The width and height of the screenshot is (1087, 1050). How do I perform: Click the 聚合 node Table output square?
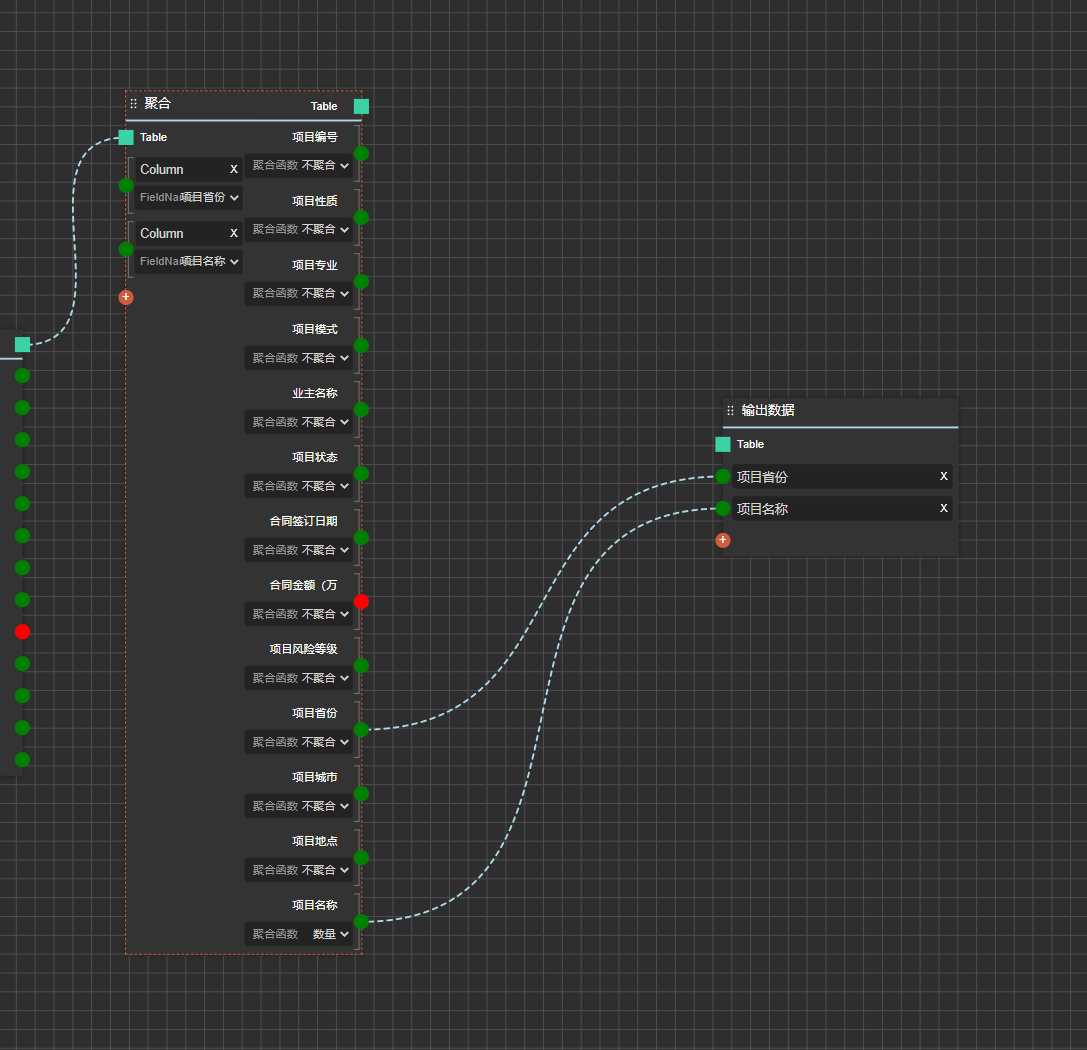click(x=361, y=106)
